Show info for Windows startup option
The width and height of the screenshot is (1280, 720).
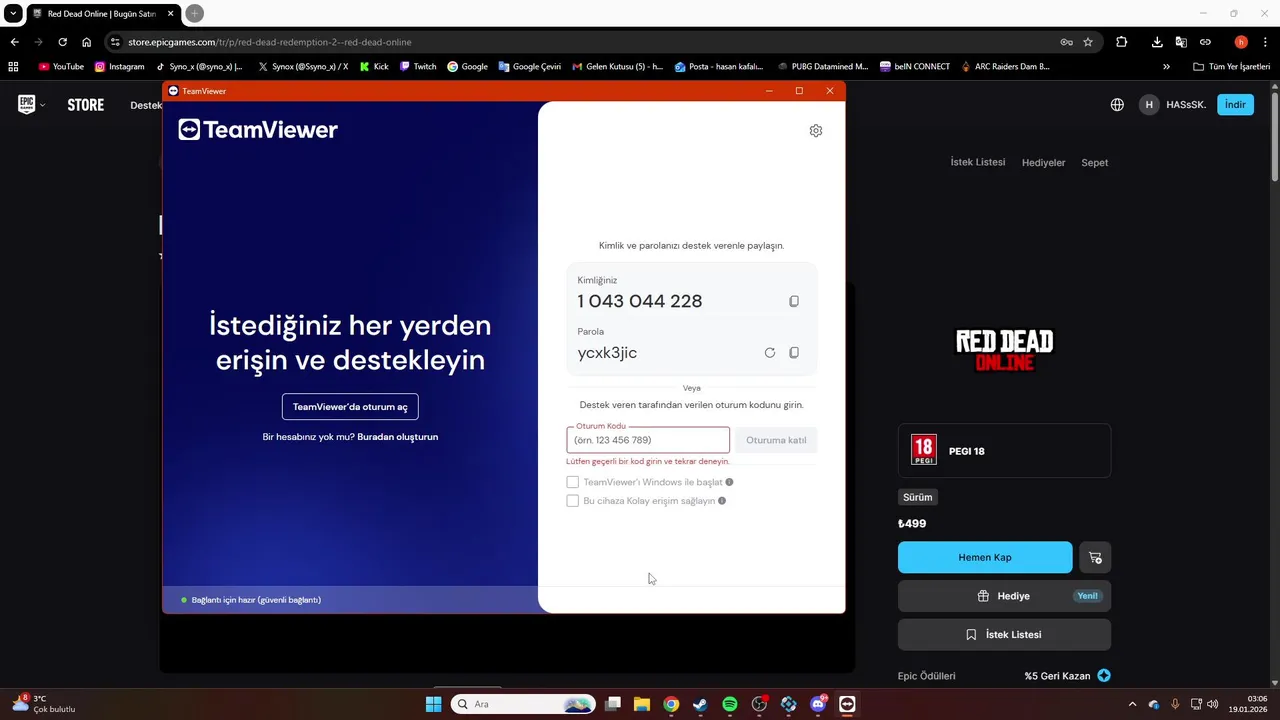[x=729, y=482]
